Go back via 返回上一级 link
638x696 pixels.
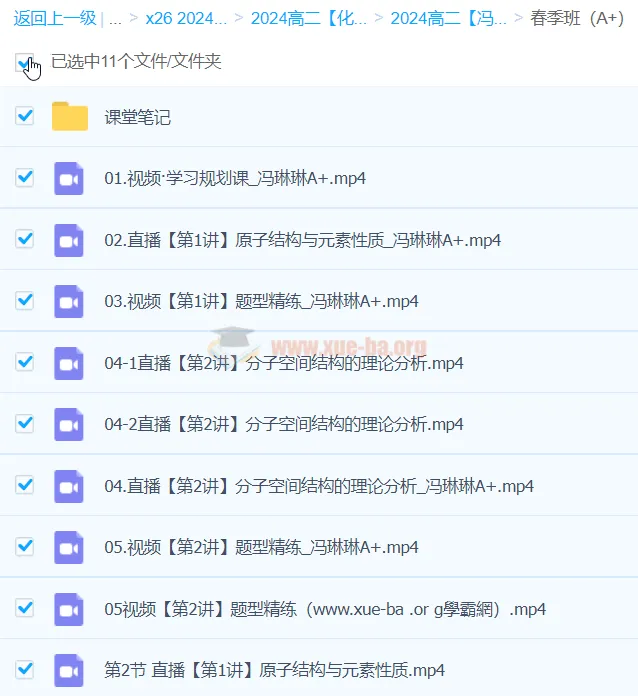(x=55, y=18)
